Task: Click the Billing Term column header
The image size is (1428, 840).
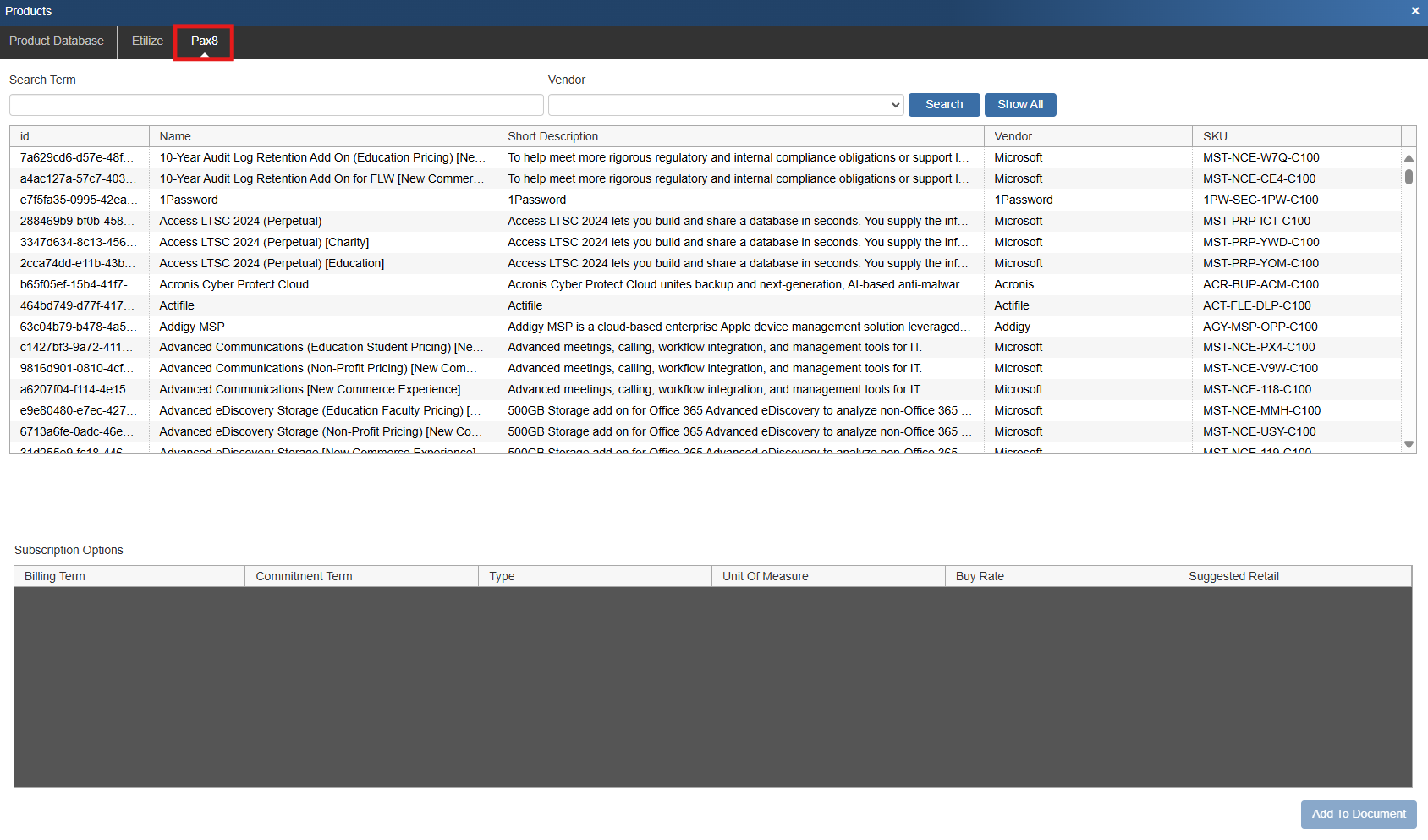Action: tap(129, 577)
